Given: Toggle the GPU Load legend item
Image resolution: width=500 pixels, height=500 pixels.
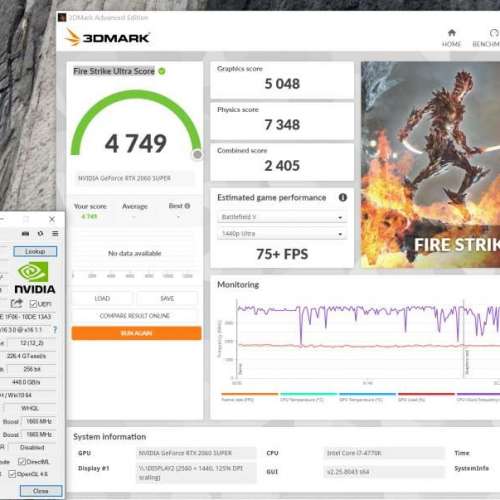Looking at the screenshot, I should click(x=426, y=397).
